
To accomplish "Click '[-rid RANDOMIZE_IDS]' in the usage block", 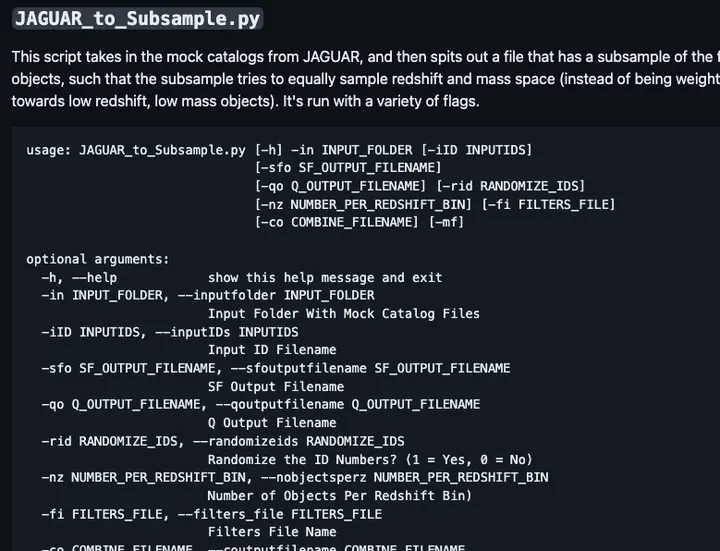I will pos(510,186).
